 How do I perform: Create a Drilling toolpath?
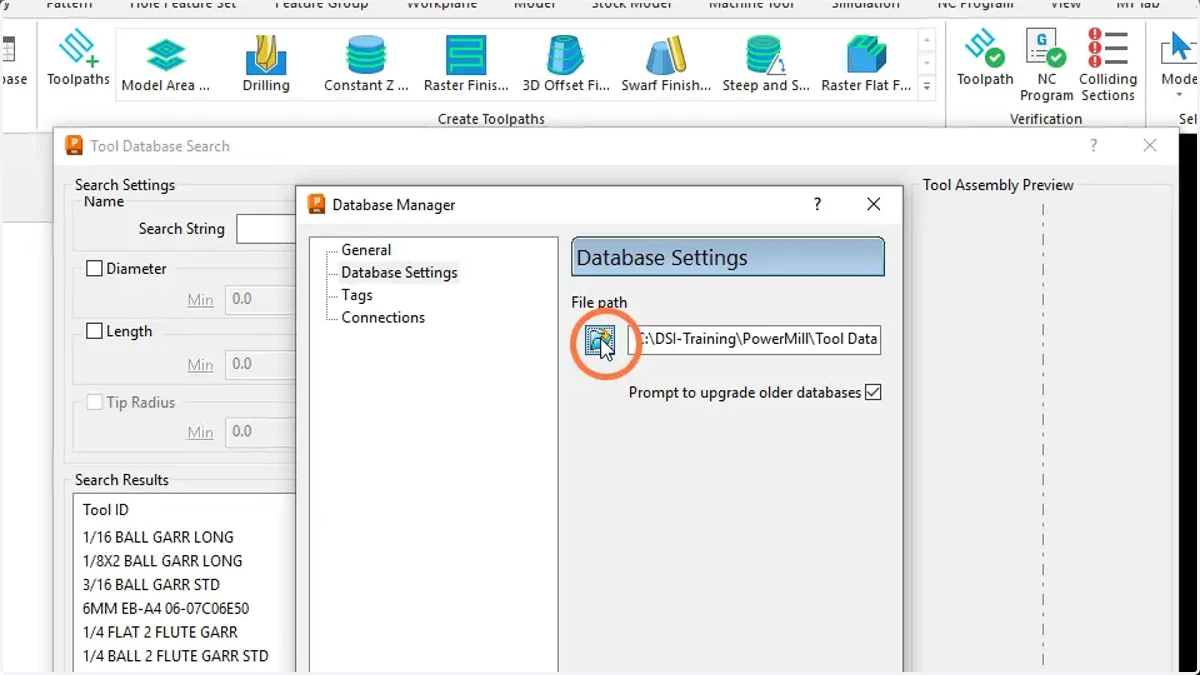[266, 64]
